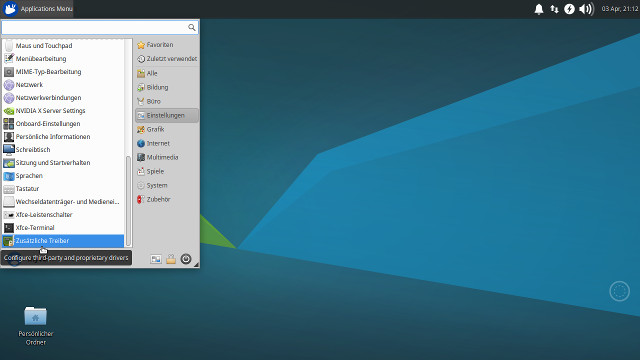Click the NVIDIA logo icon
The width and height of the screenshot is (640, 360).
9,111
